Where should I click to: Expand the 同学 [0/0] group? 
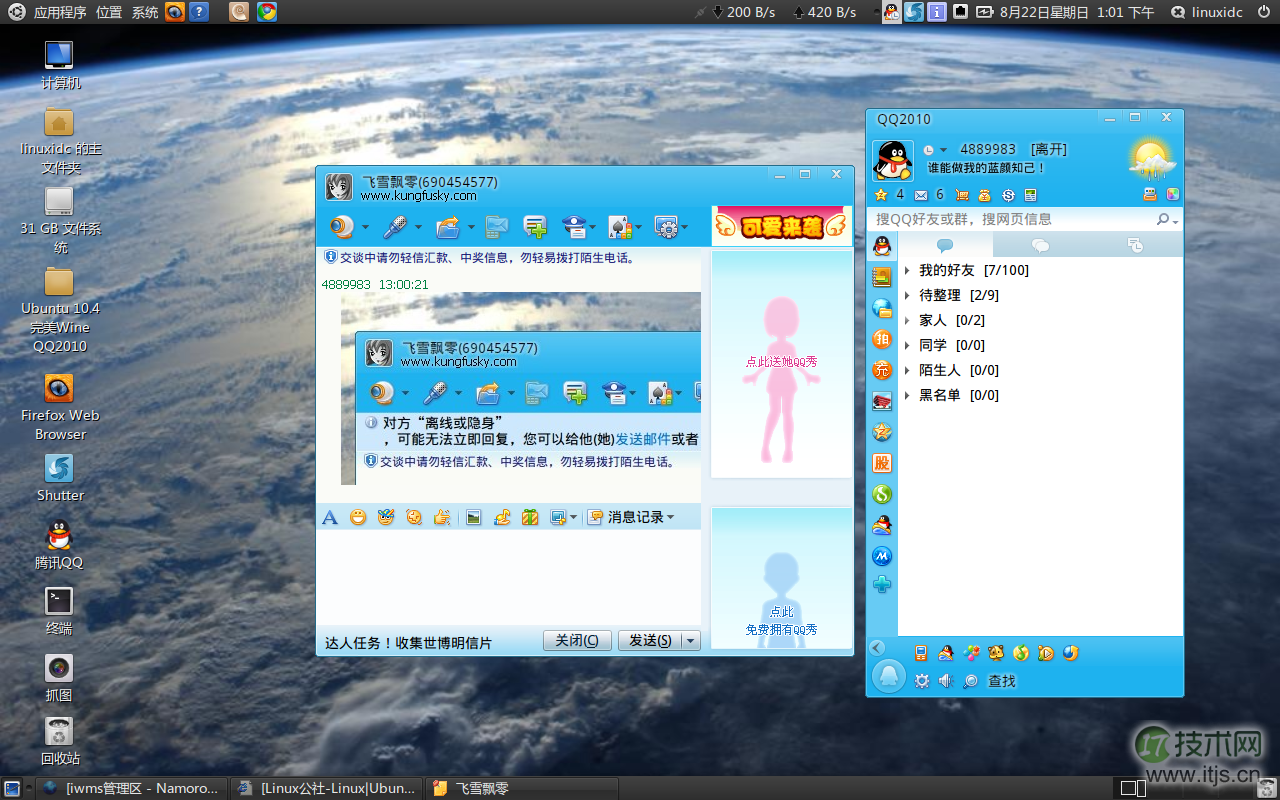coord(907,345)
